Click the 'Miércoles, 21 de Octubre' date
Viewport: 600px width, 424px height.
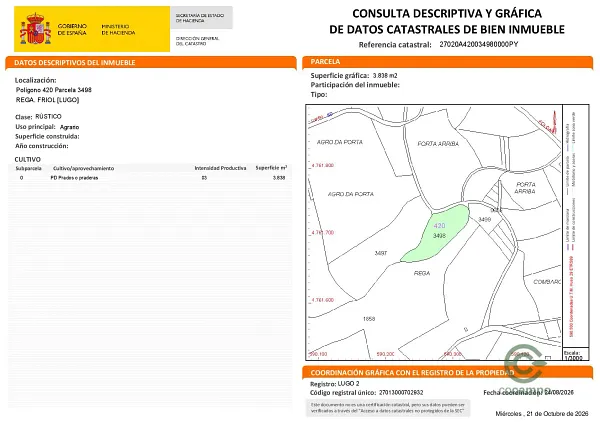click(x=541, y=414)
